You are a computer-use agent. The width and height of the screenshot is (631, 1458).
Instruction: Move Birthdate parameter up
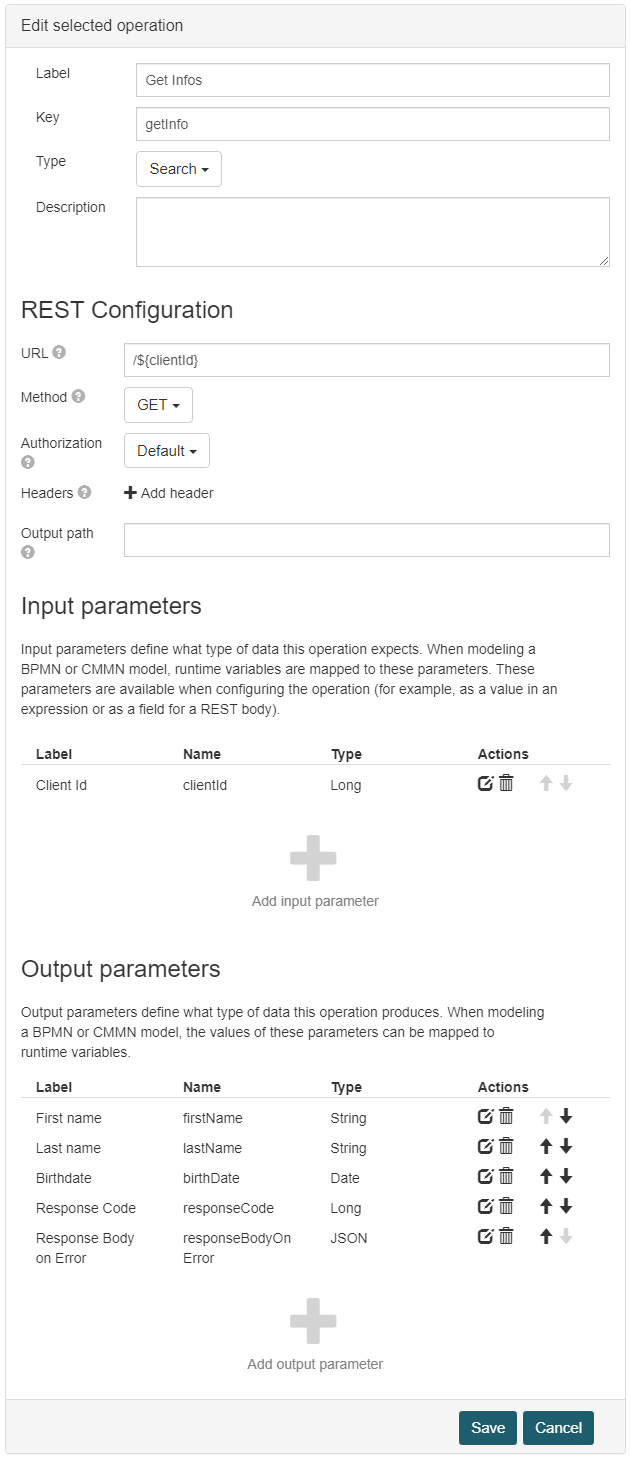coord(546,1177)
